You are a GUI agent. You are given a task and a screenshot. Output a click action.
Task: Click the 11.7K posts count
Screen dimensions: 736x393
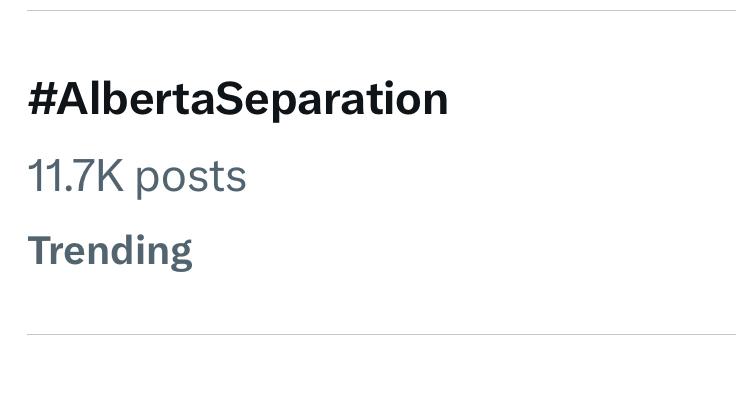[137, 177]
